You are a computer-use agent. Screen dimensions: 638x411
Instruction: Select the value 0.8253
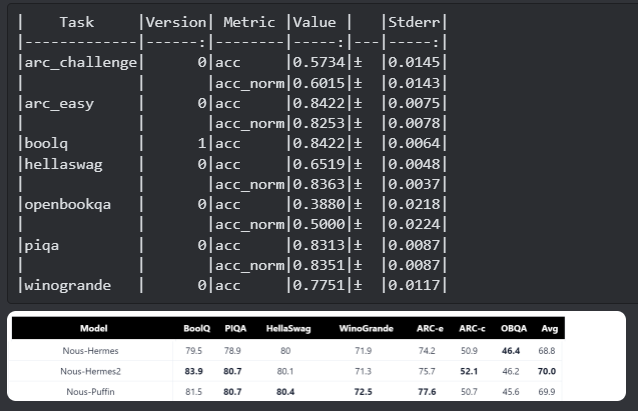[x=319, y=123]
